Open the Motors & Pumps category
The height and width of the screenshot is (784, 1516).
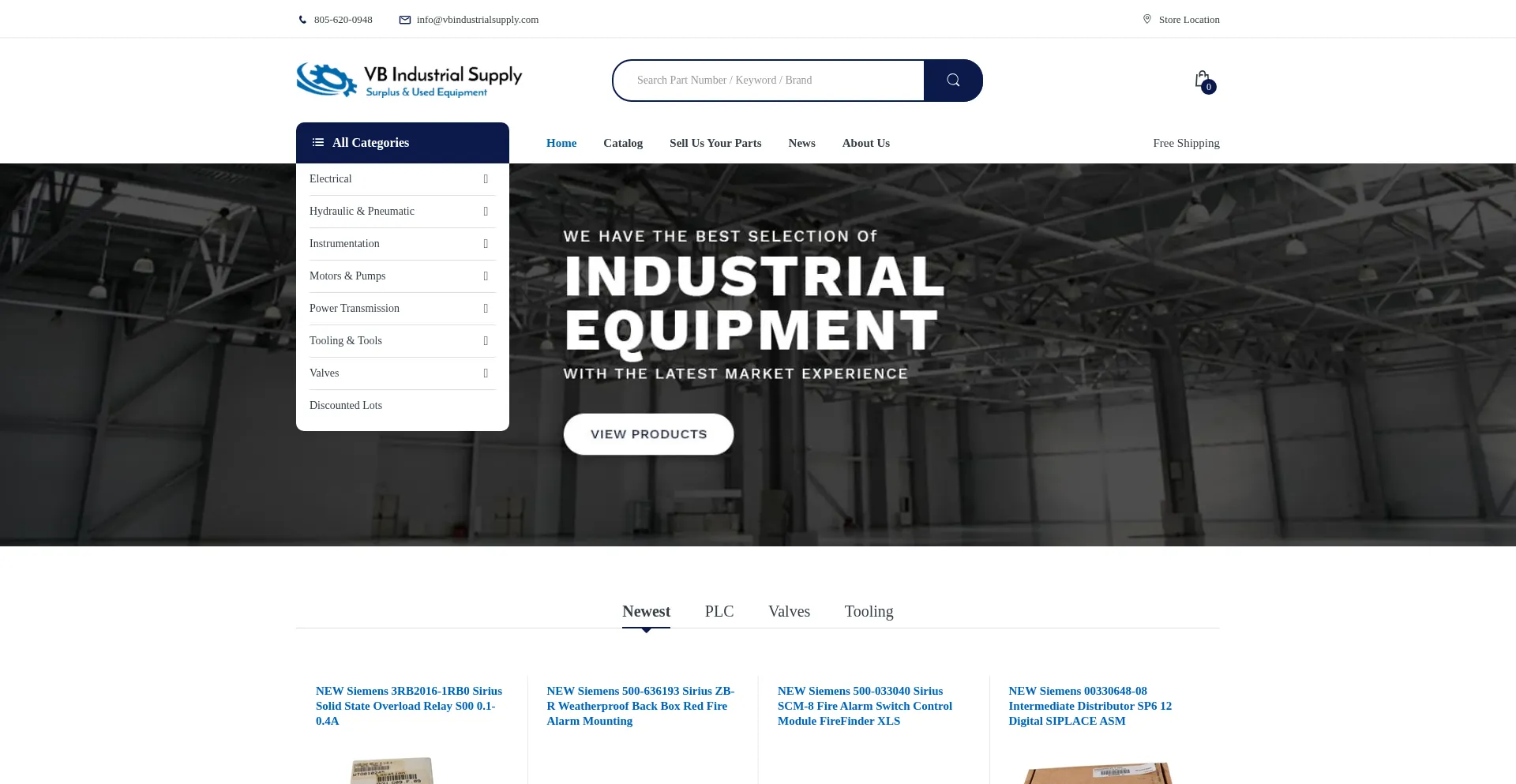[347, 276]
